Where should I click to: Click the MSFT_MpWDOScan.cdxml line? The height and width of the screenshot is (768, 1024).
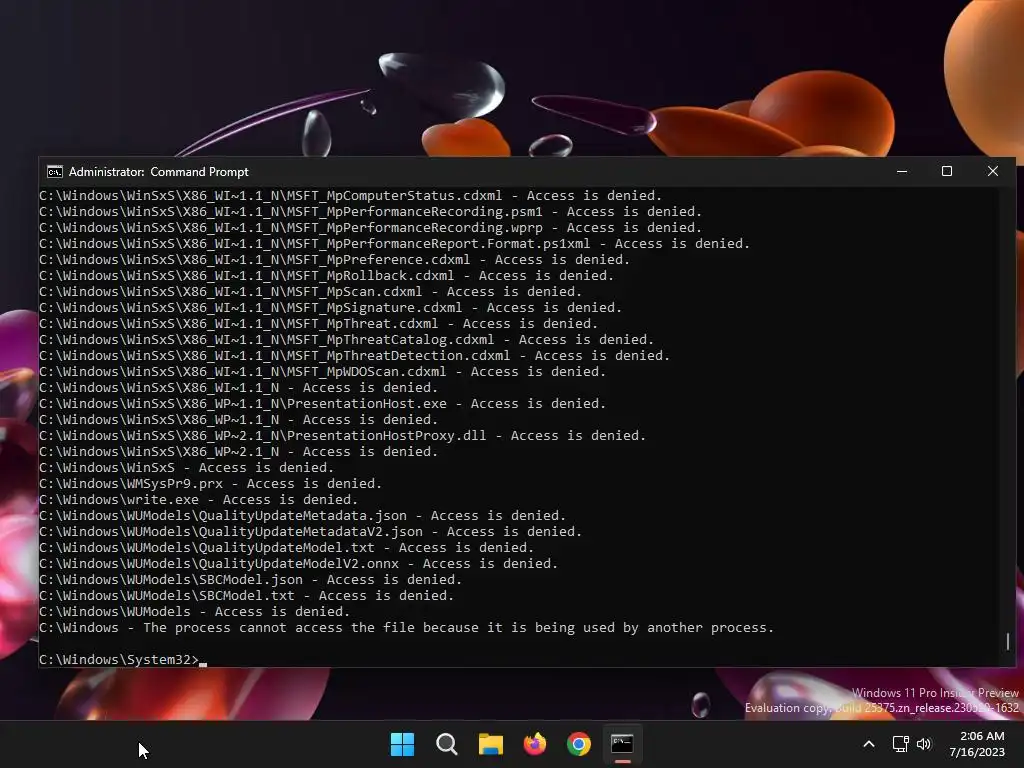(x=323, y=372)
